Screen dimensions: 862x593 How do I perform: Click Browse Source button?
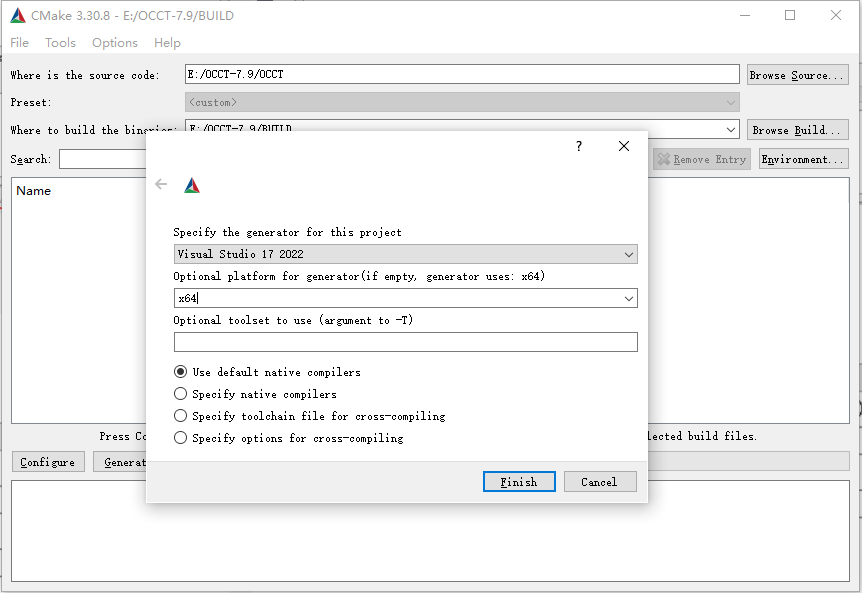797,75
